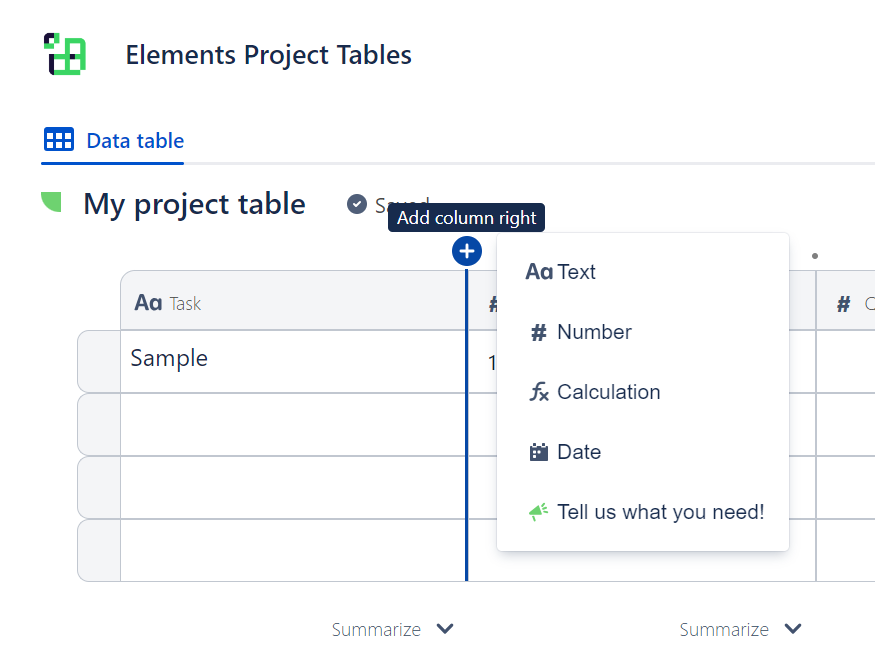
Task: Click the green marker beside the table title
Action: coord(51,202)
